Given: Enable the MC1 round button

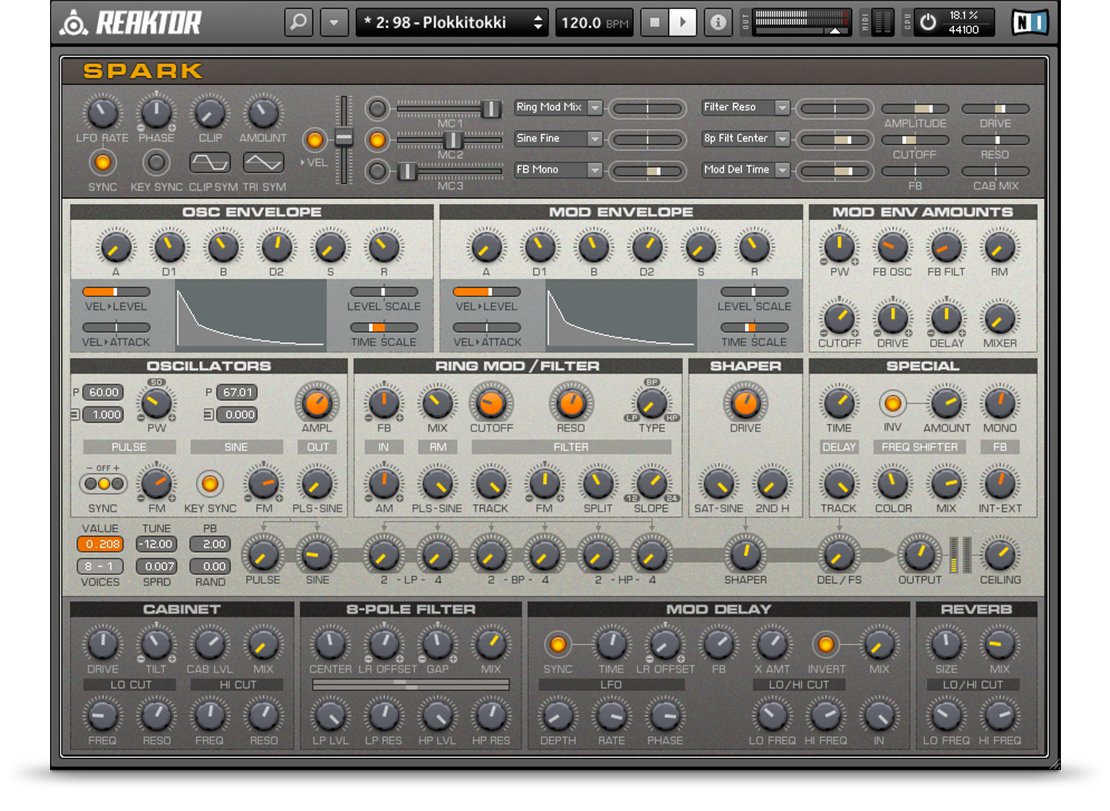Looking at the screenshot, I should 378,108.
